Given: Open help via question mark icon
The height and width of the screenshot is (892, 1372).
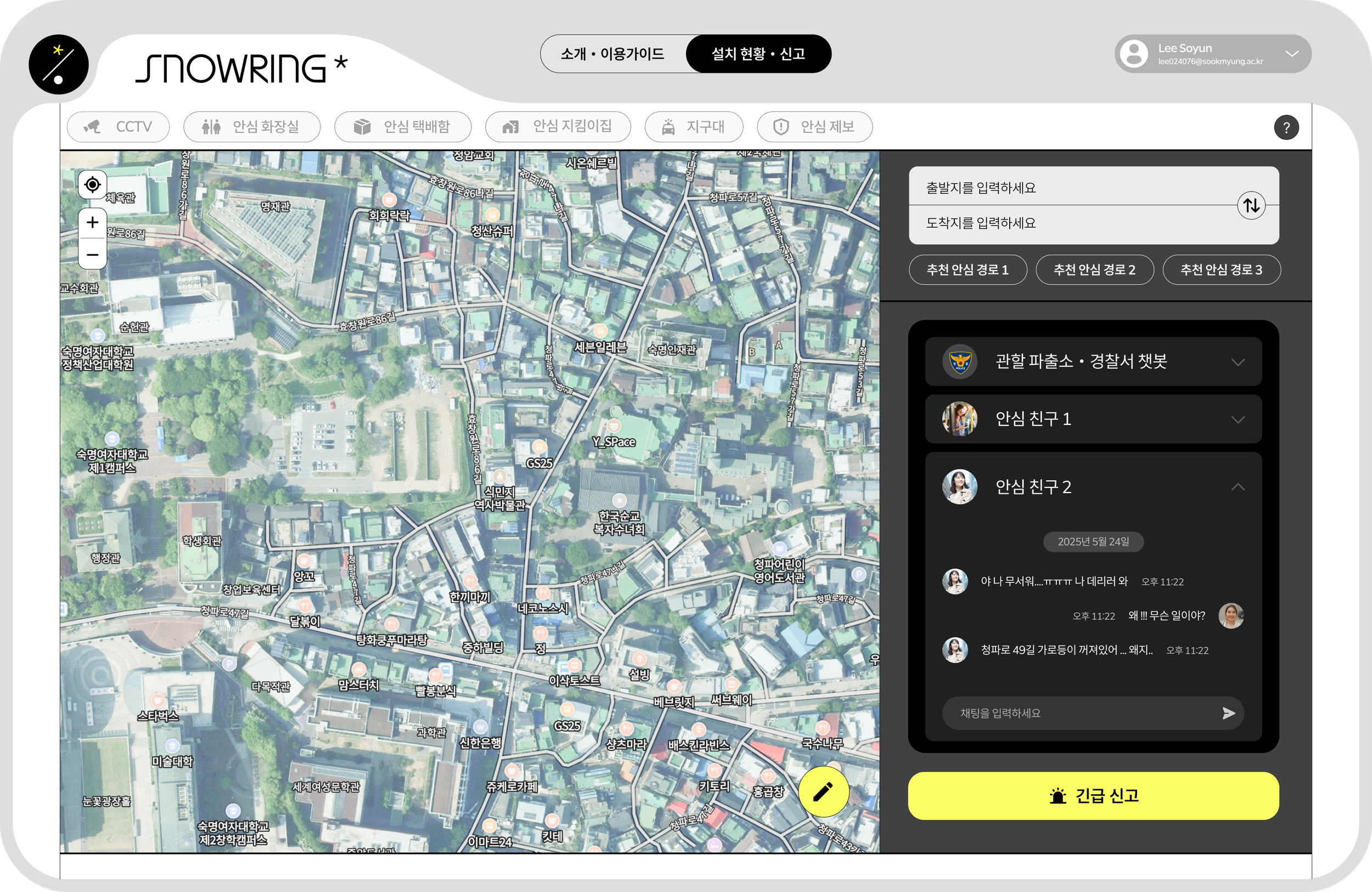Looking at the screenshot, I should 1286,127.
